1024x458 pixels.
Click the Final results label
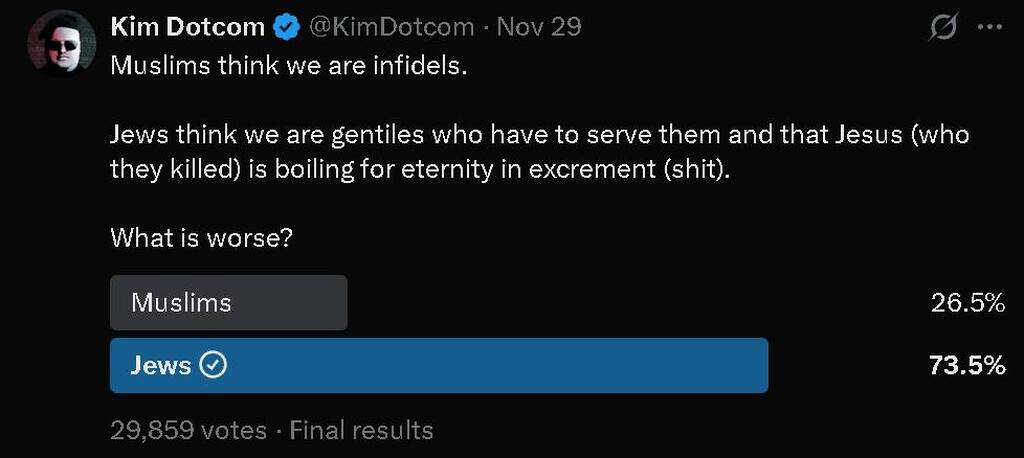(x=361, y=431)
